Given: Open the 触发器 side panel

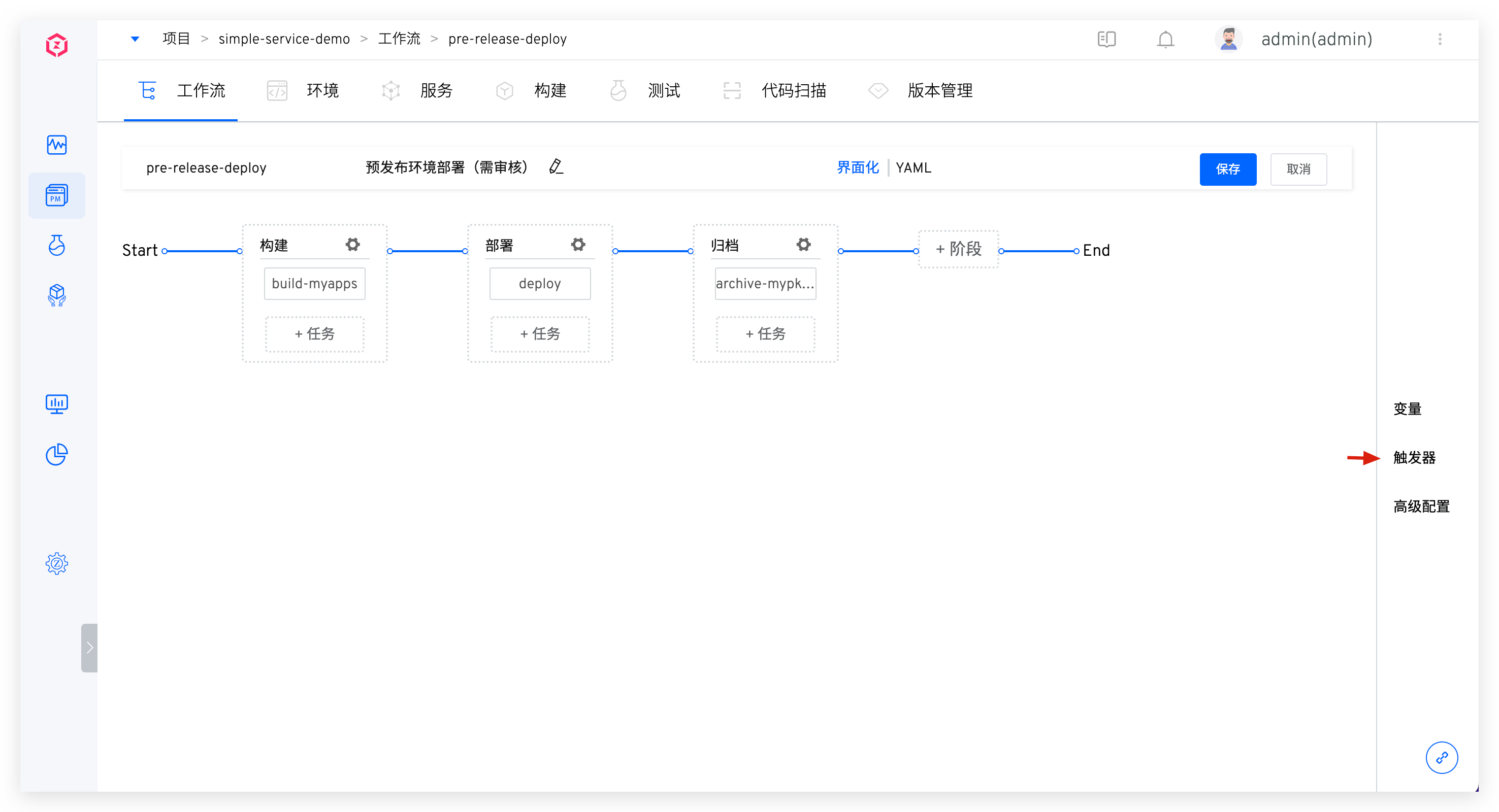Looking at the screenshot, I should click(1414, 458).
